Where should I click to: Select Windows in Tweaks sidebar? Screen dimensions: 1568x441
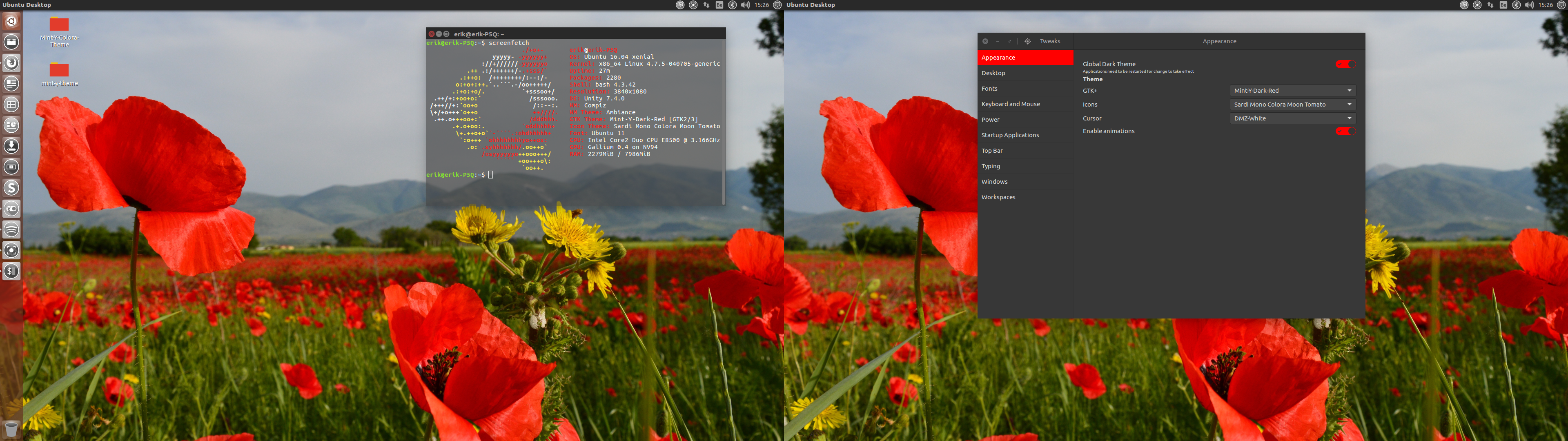pos(1025,182)
